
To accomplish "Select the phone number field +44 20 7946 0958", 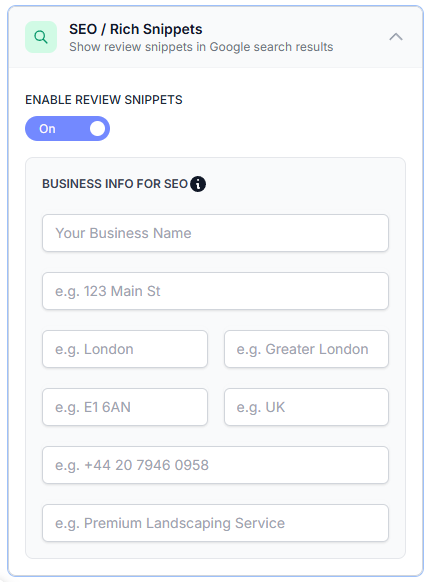I will tap(215, 465).
